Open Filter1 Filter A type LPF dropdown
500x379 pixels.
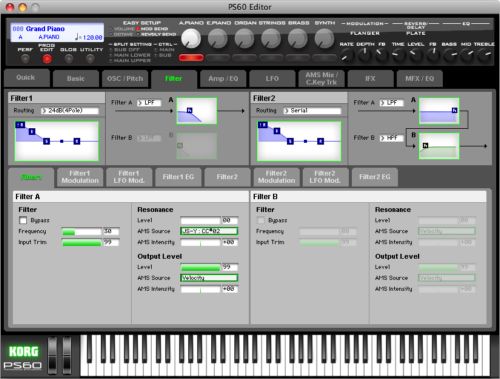[x=149, y=103]
